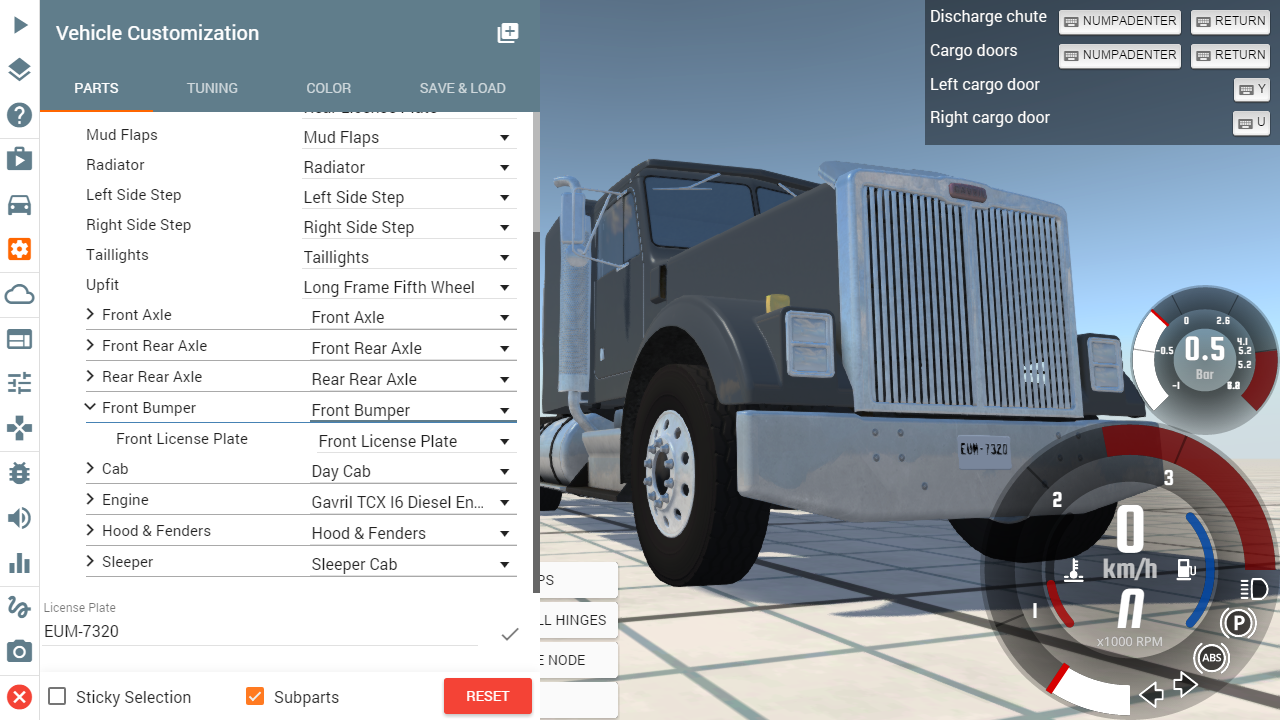Click the red RESET button
Viewport: 1280px width, 720px height.
click(x=488, y=696)
